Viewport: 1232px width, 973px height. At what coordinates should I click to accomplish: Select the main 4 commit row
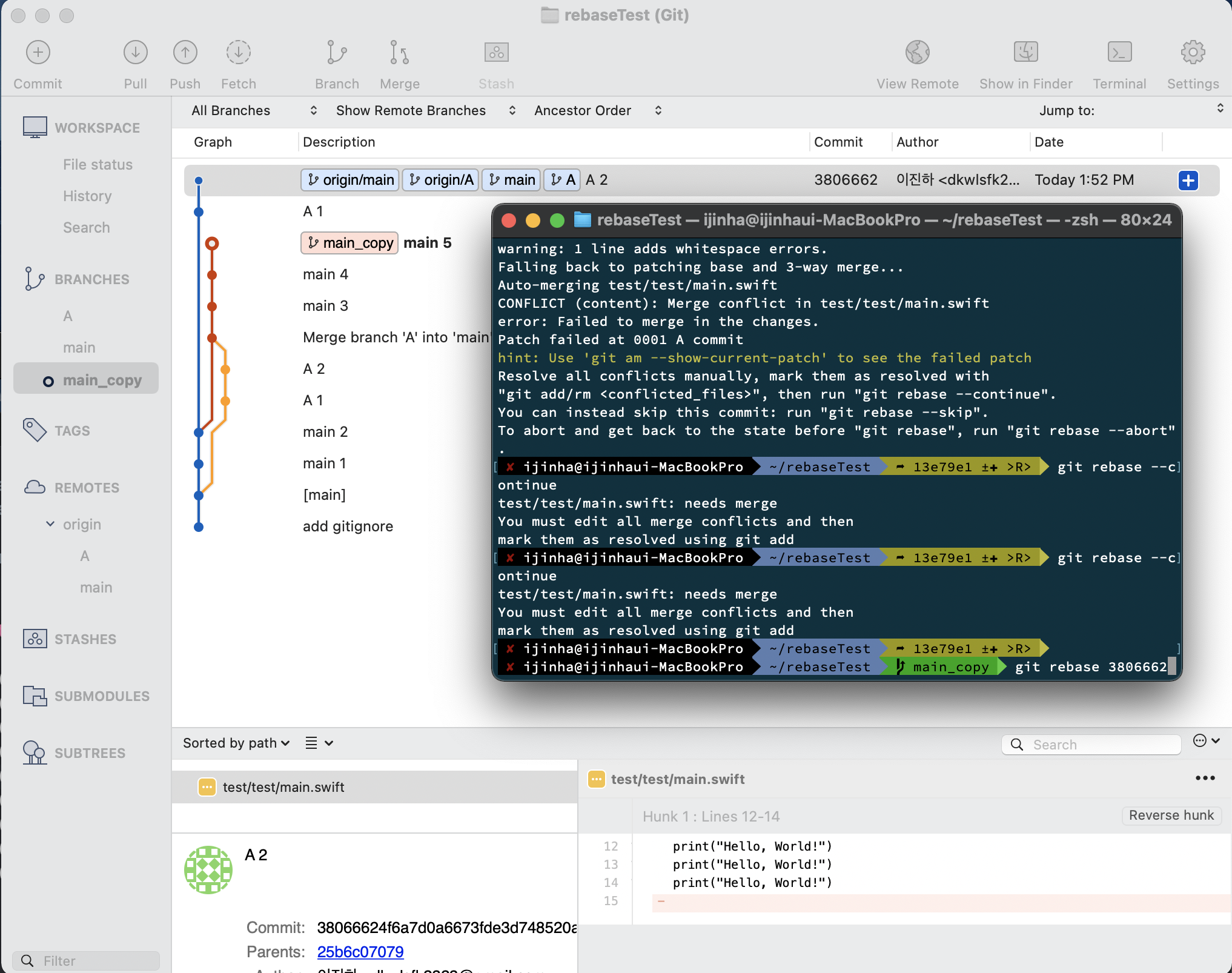click(325, 274)
